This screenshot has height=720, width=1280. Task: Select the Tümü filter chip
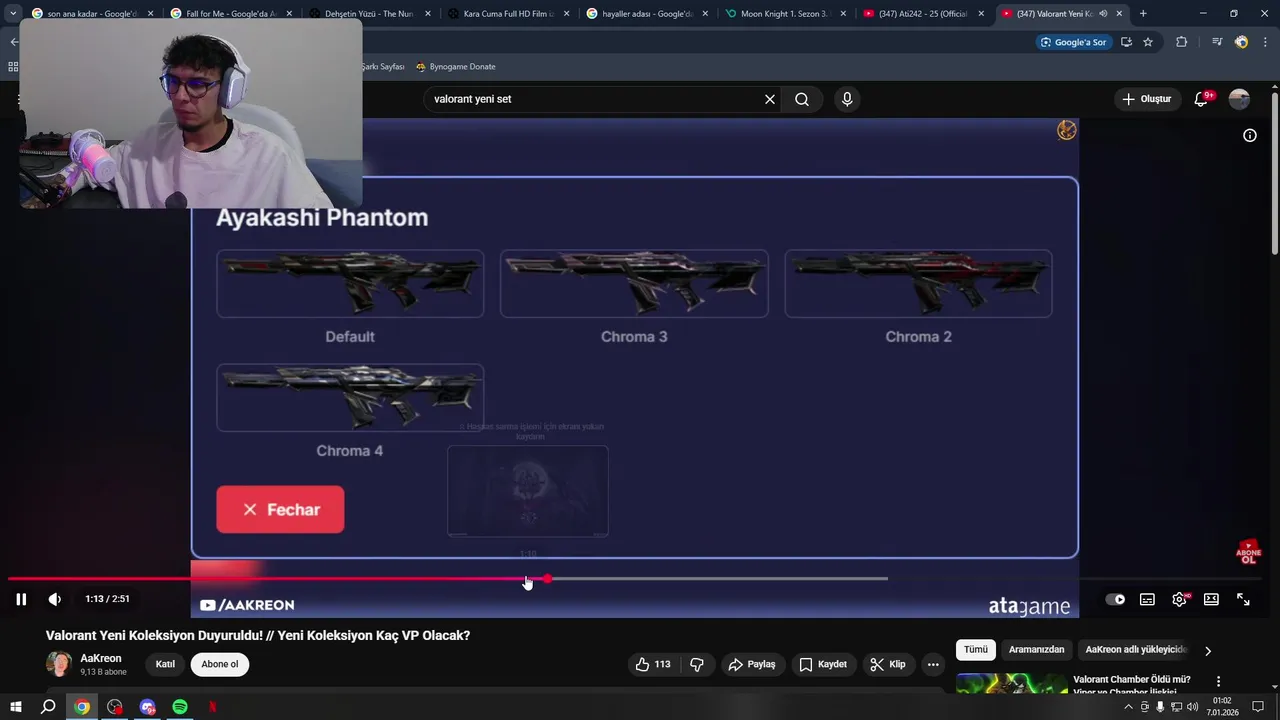pyautogui.click(x=976, y=650)
